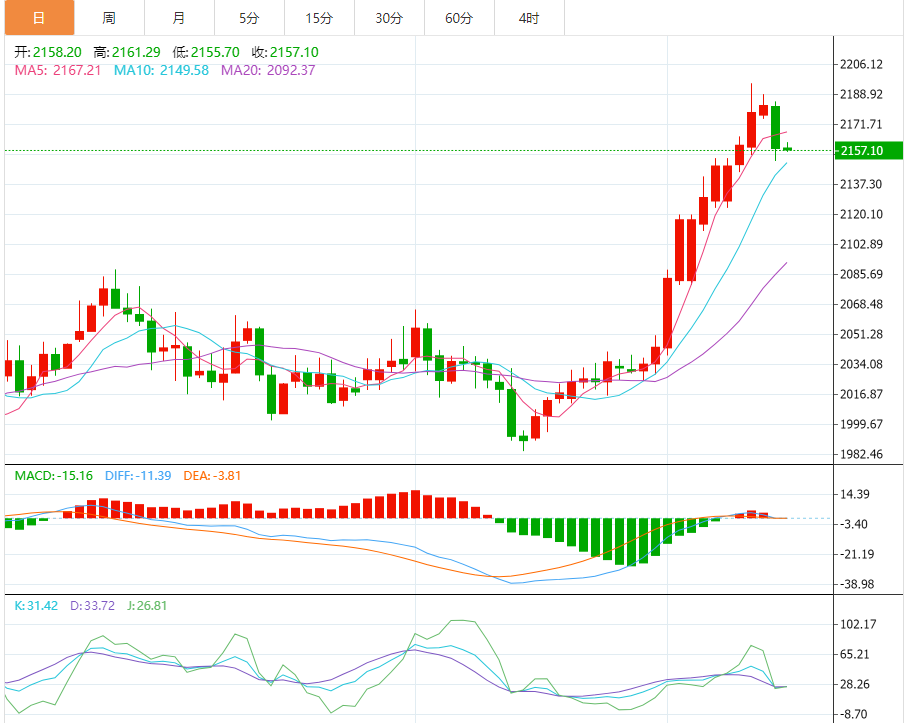Screen dimensions: 905x723
Task: Select the 周 weekly timeframe tab
Action: [109, 18]
